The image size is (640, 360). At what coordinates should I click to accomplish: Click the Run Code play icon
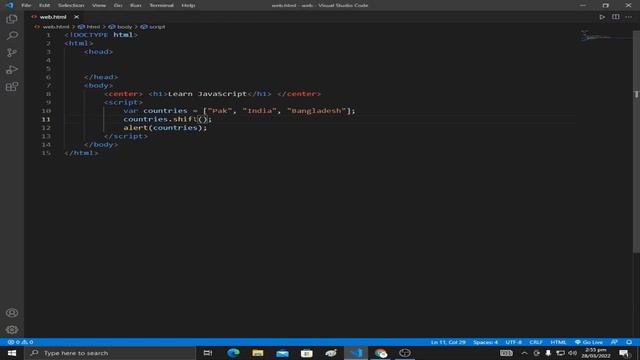602,17
